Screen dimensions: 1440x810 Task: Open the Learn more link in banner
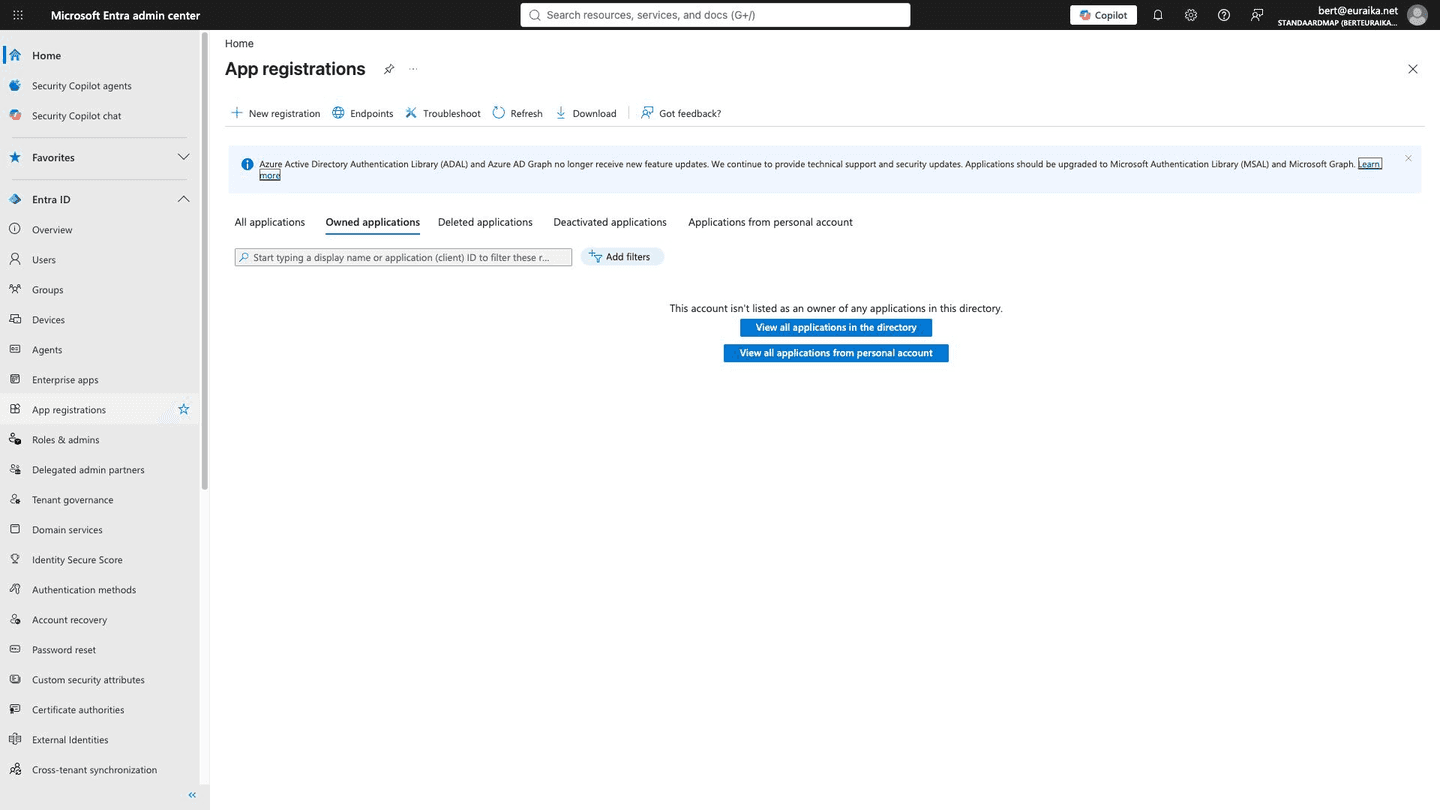coord(1370,164)
